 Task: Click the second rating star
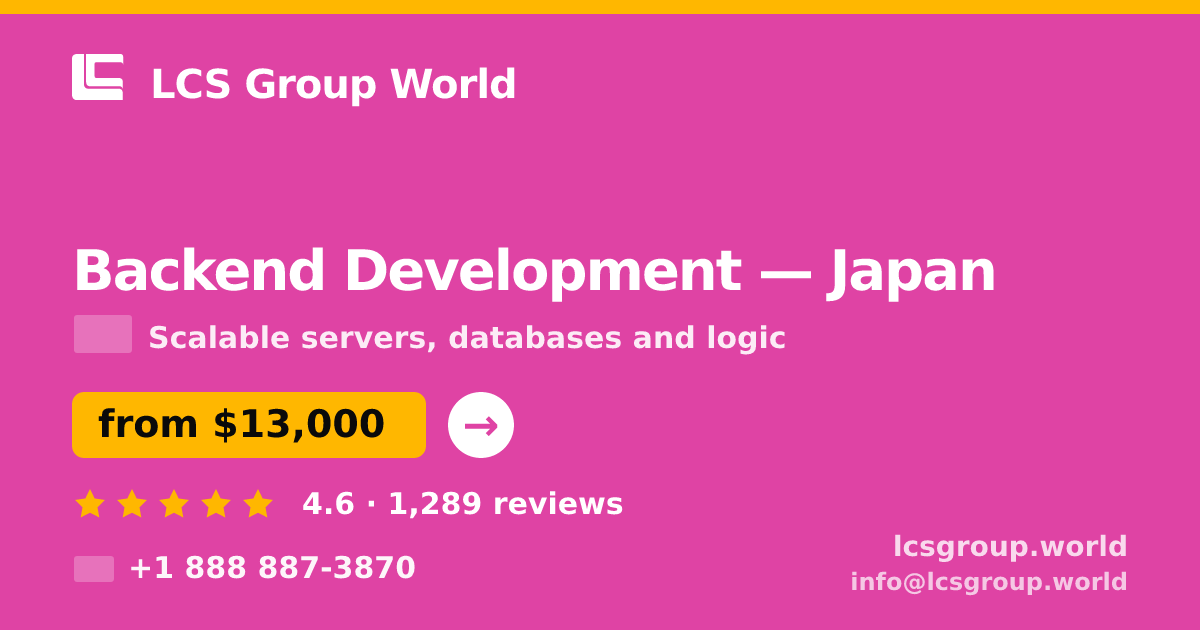point(132,504)
